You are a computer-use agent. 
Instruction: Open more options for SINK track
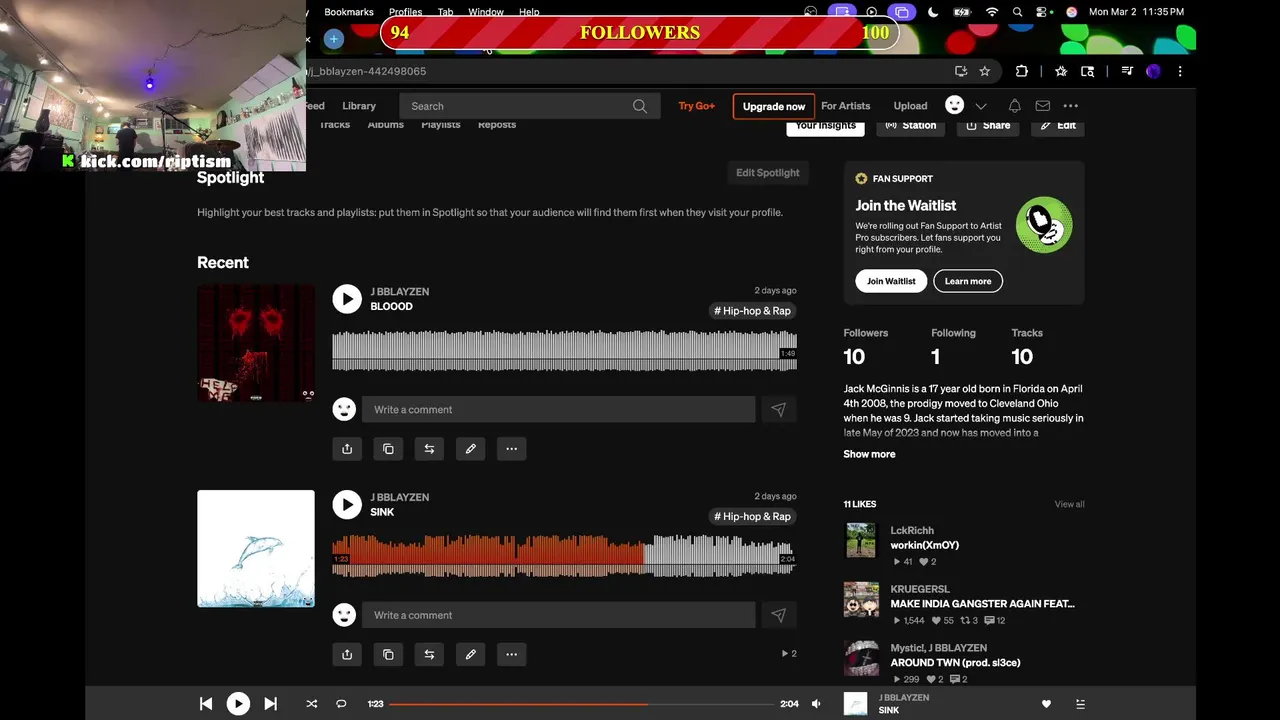pos(511,655)
